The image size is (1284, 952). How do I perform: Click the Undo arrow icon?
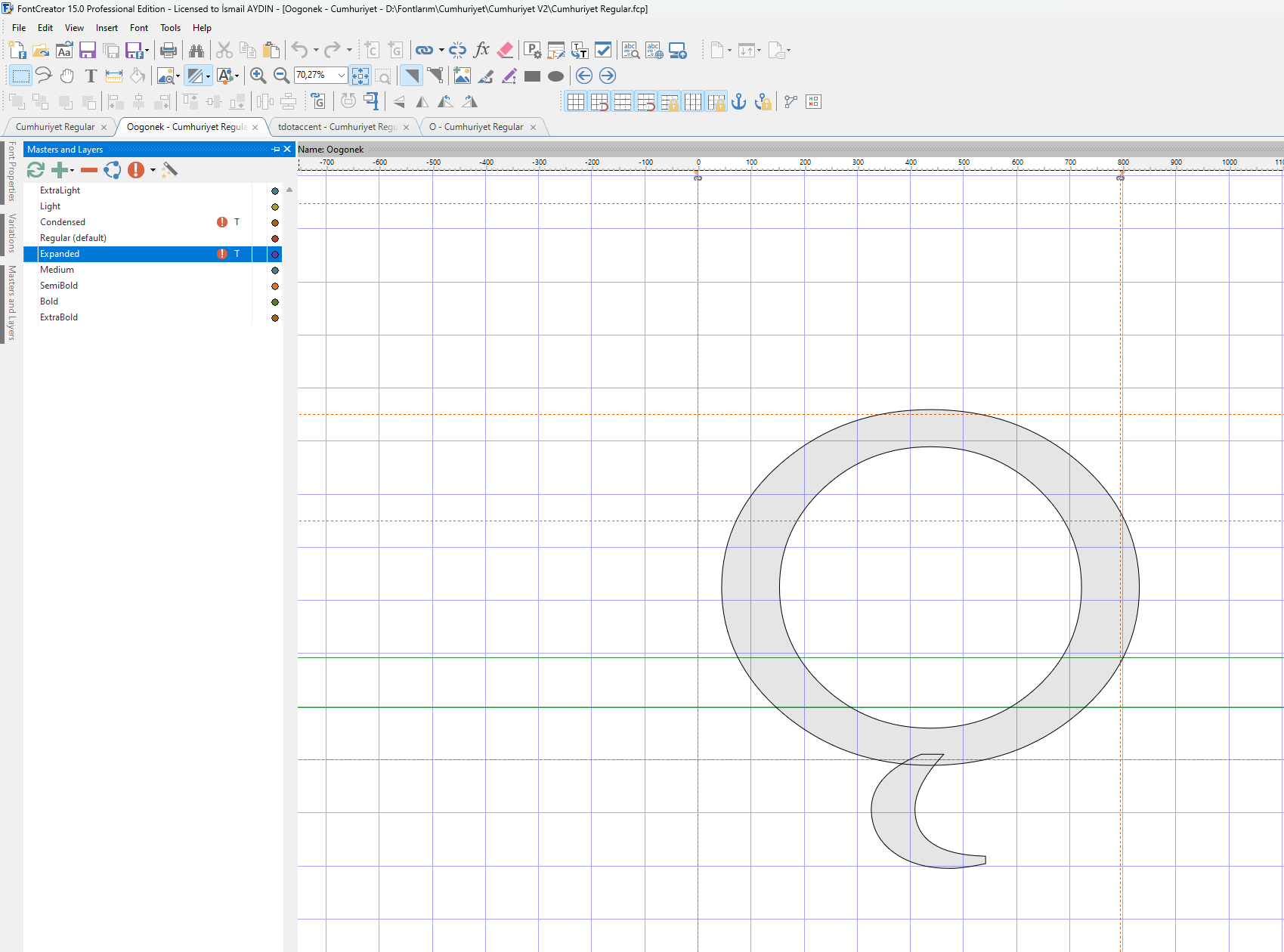click(300, 51)
